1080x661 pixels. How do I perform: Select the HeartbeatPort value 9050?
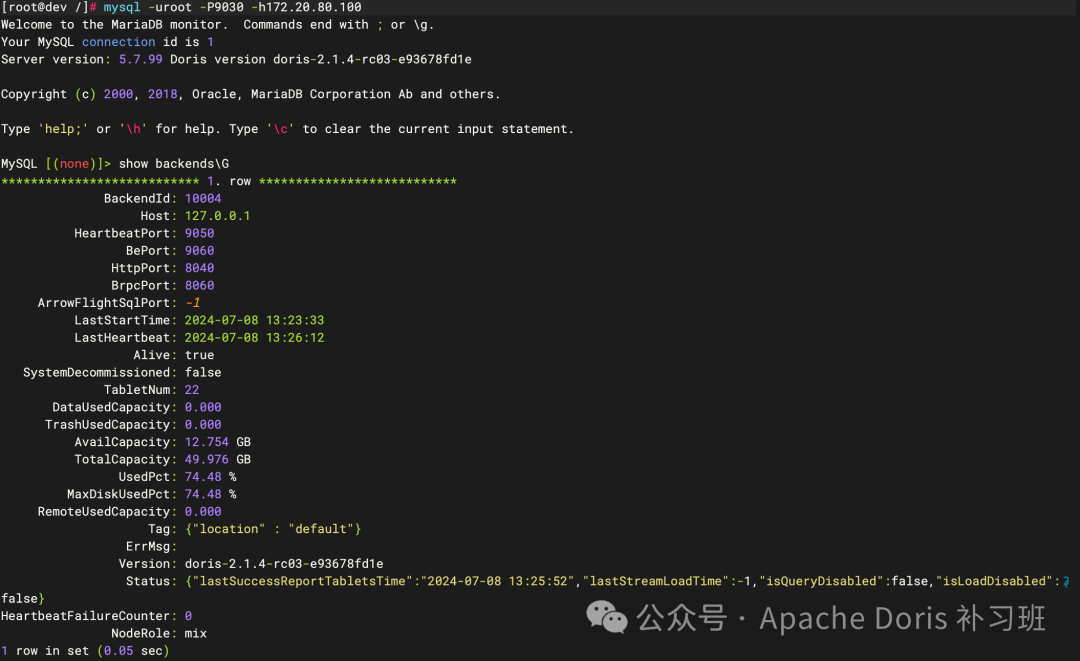pyautogui.click(x=199, y=232)
